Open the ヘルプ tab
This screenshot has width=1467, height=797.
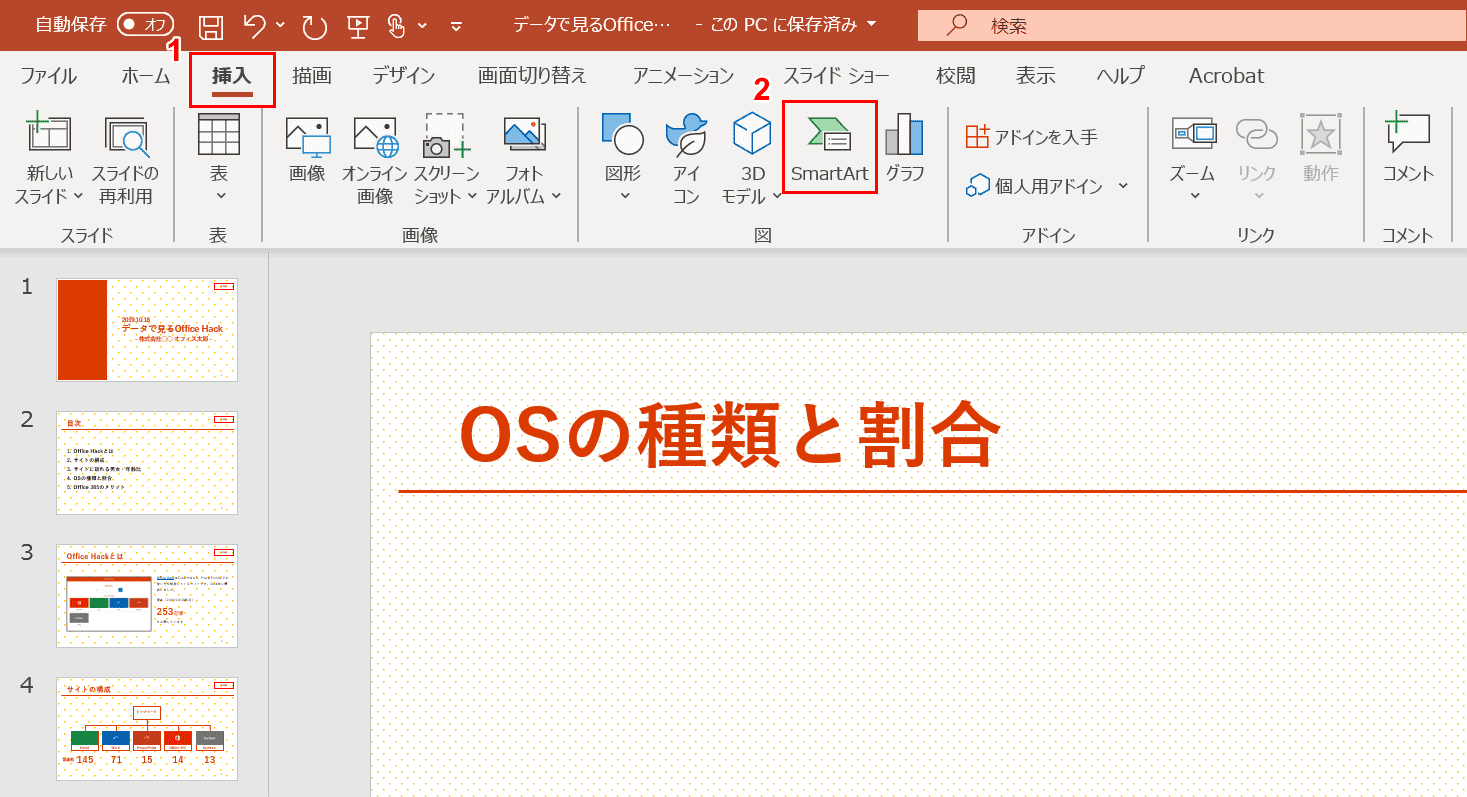click(1120, 76)
